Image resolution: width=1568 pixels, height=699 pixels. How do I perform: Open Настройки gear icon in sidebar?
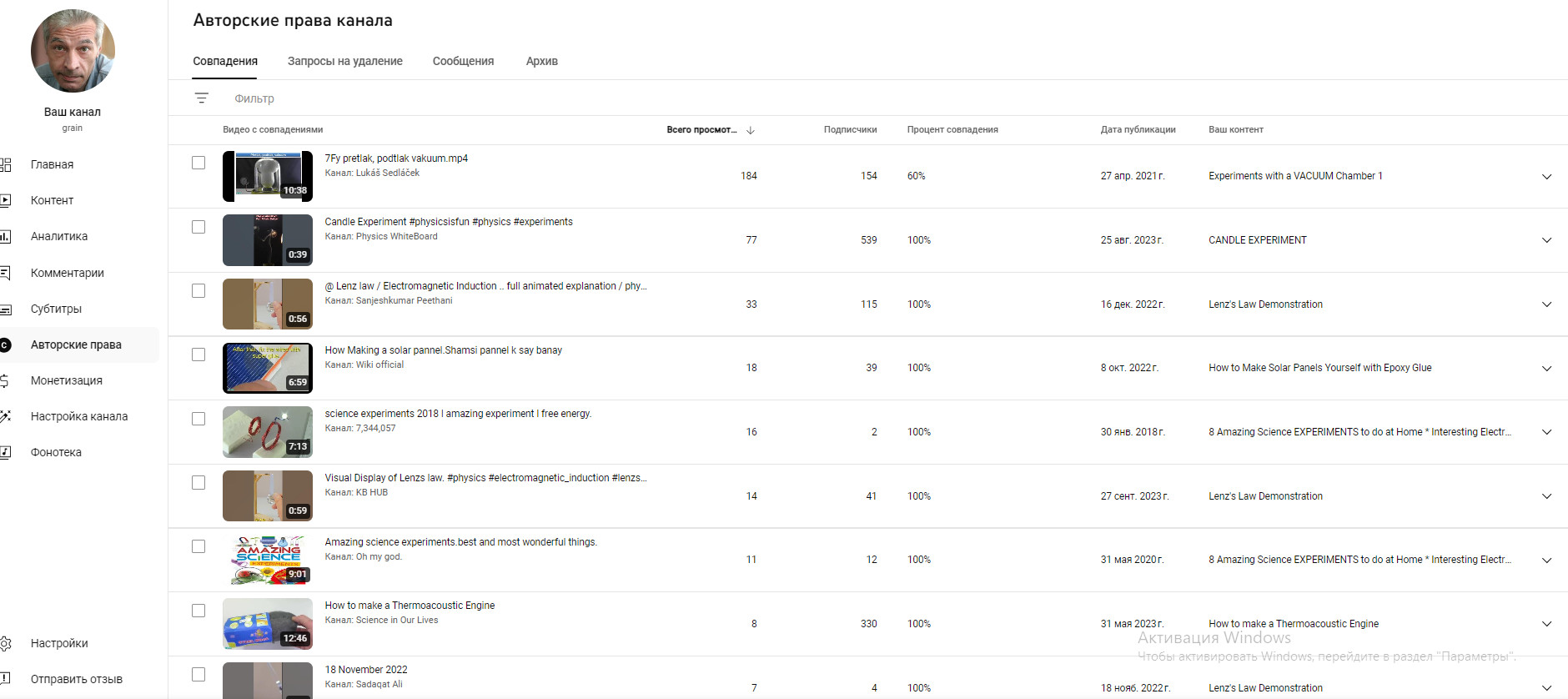point(5,643)
